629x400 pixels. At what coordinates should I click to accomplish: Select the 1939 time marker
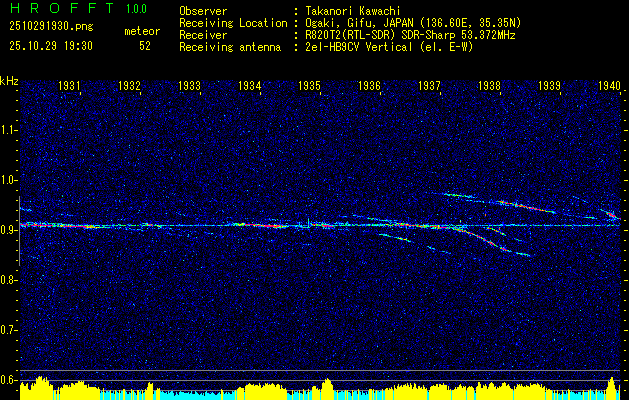click(x=549, y=85)
